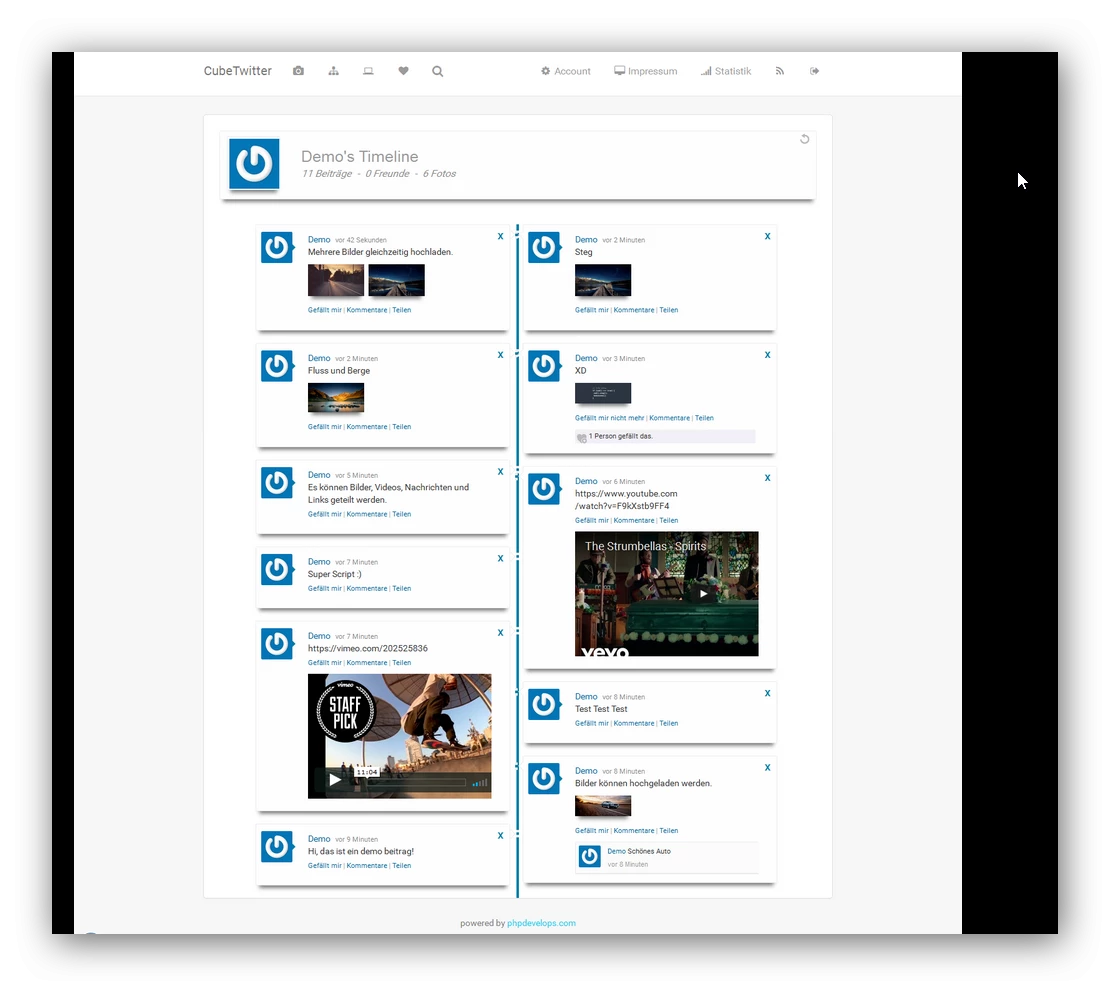Click the commenter avatar beside 'Schönes Auto'
1110x986 pixels.
[x=590, y=856]
